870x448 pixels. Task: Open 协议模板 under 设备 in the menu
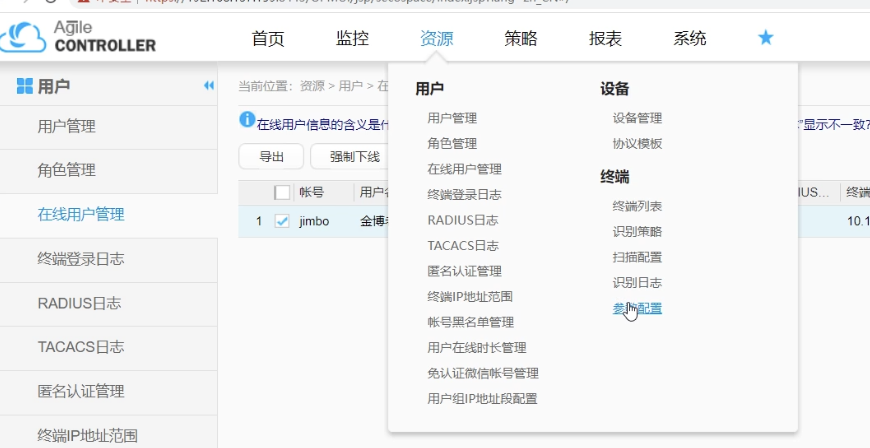(638, 143)
